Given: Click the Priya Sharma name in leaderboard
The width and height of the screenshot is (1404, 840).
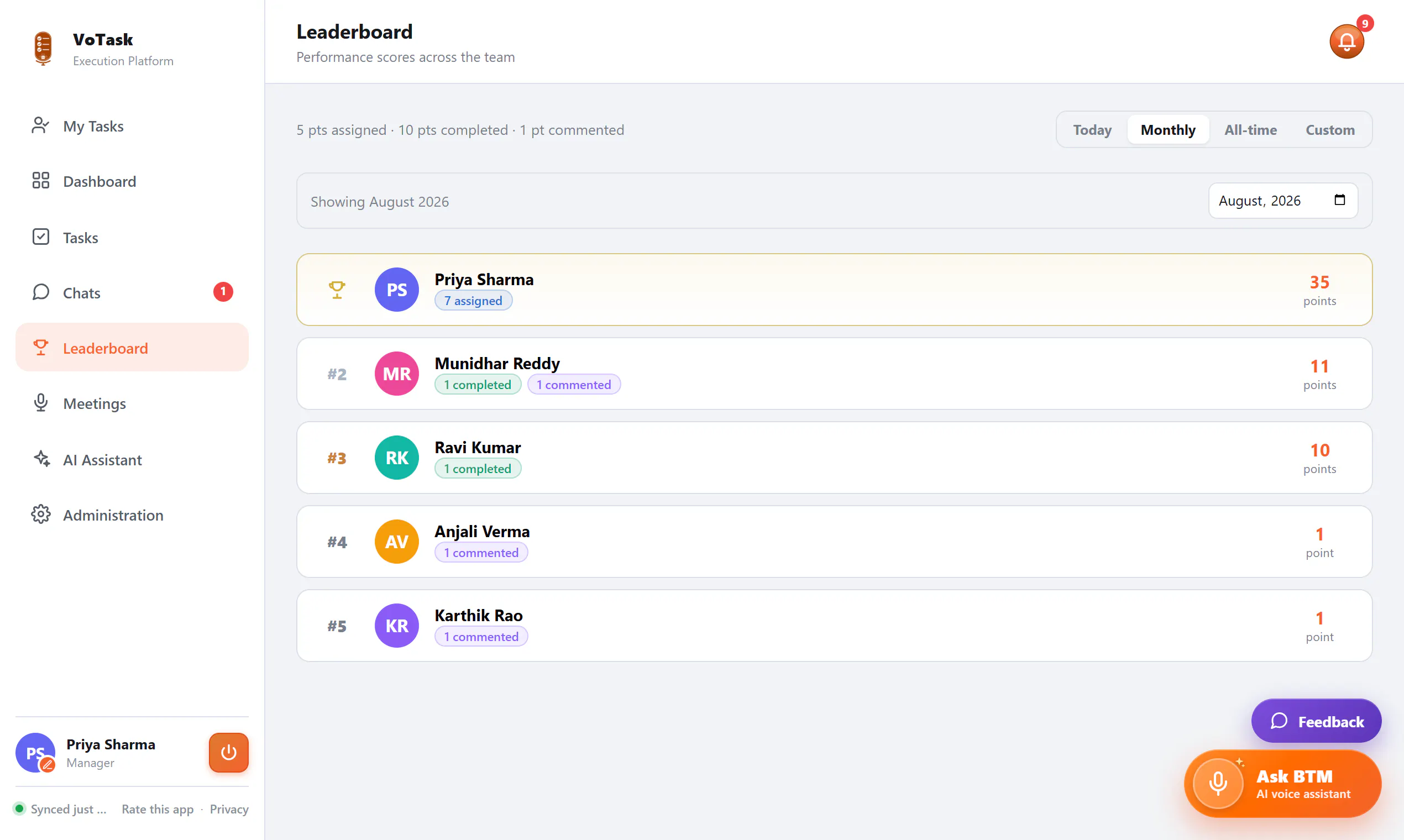Looking at the screenshot, I should (x=484, y=279).
